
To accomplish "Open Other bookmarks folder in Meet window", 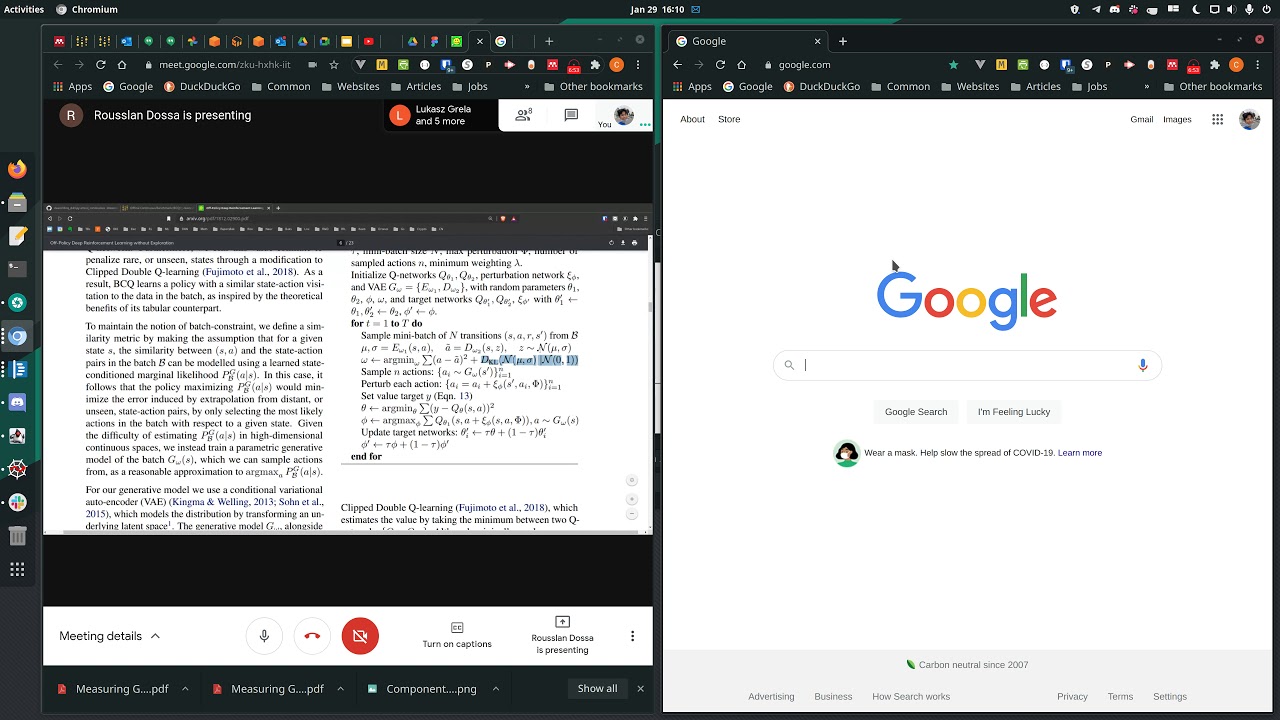I will coord(592,87).
